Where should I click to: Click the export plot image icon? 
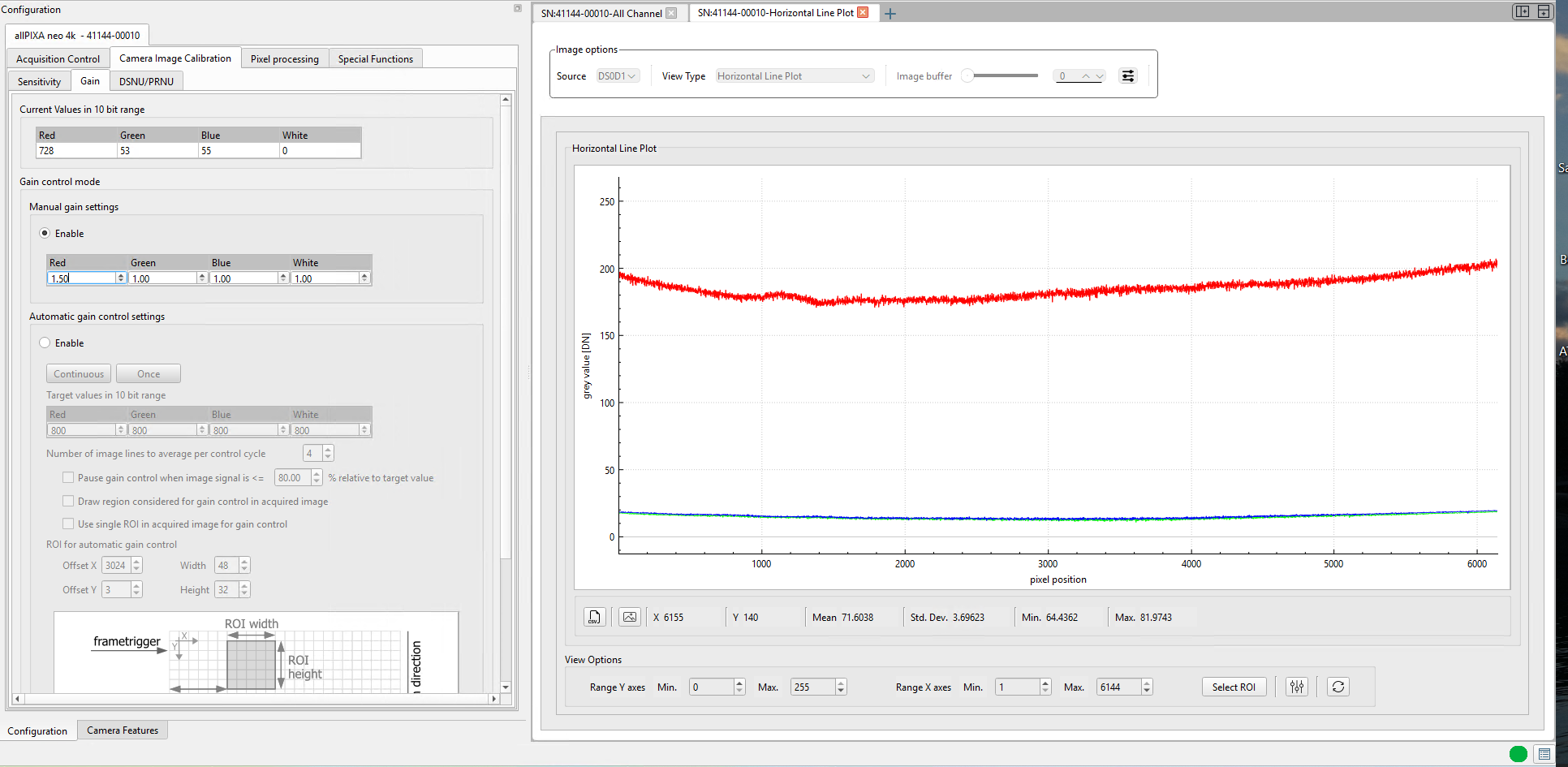pyautogui.click(x=630, y=617)
